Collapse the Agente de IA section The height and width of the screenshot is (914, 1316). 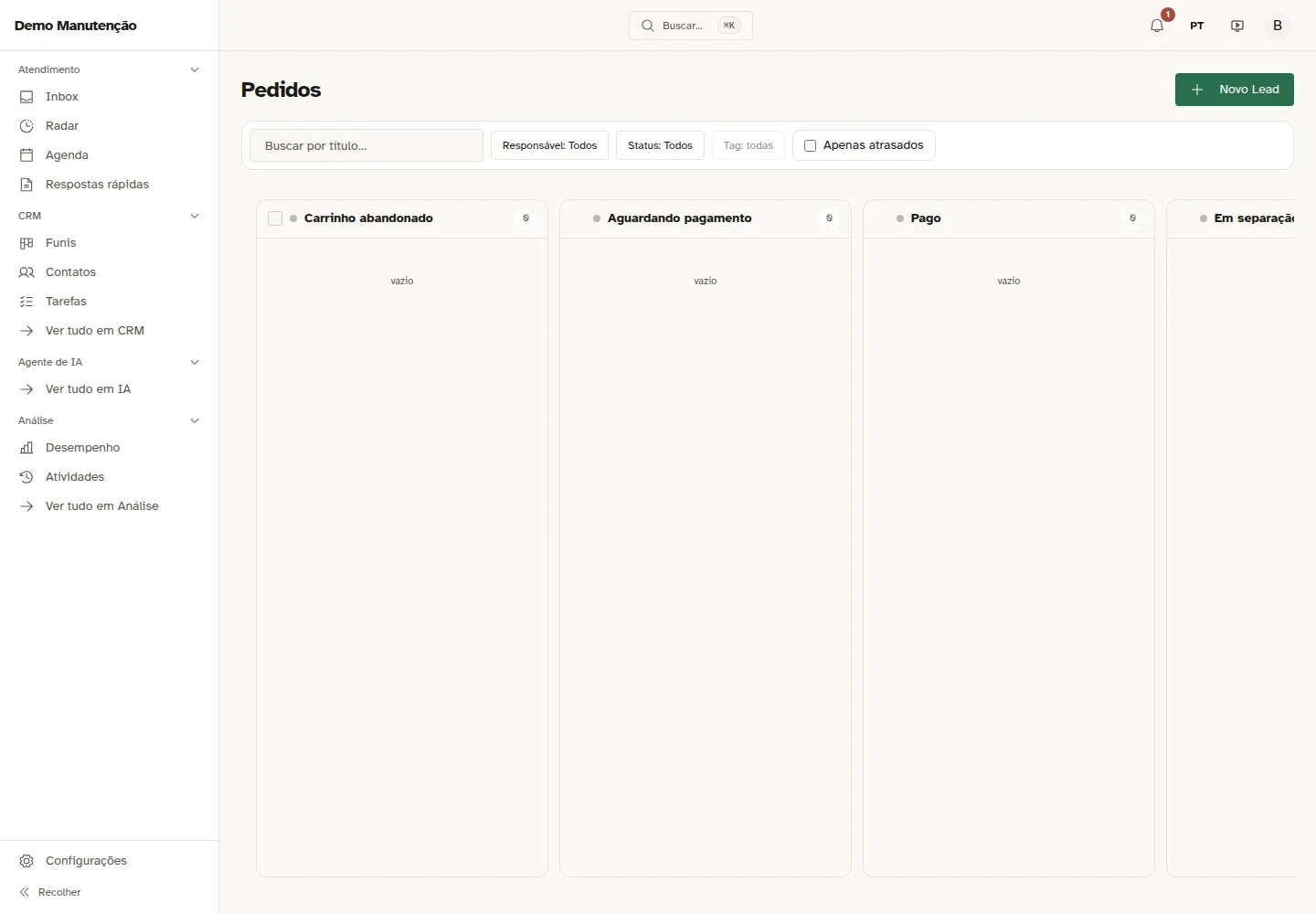[x=194, y=362]
